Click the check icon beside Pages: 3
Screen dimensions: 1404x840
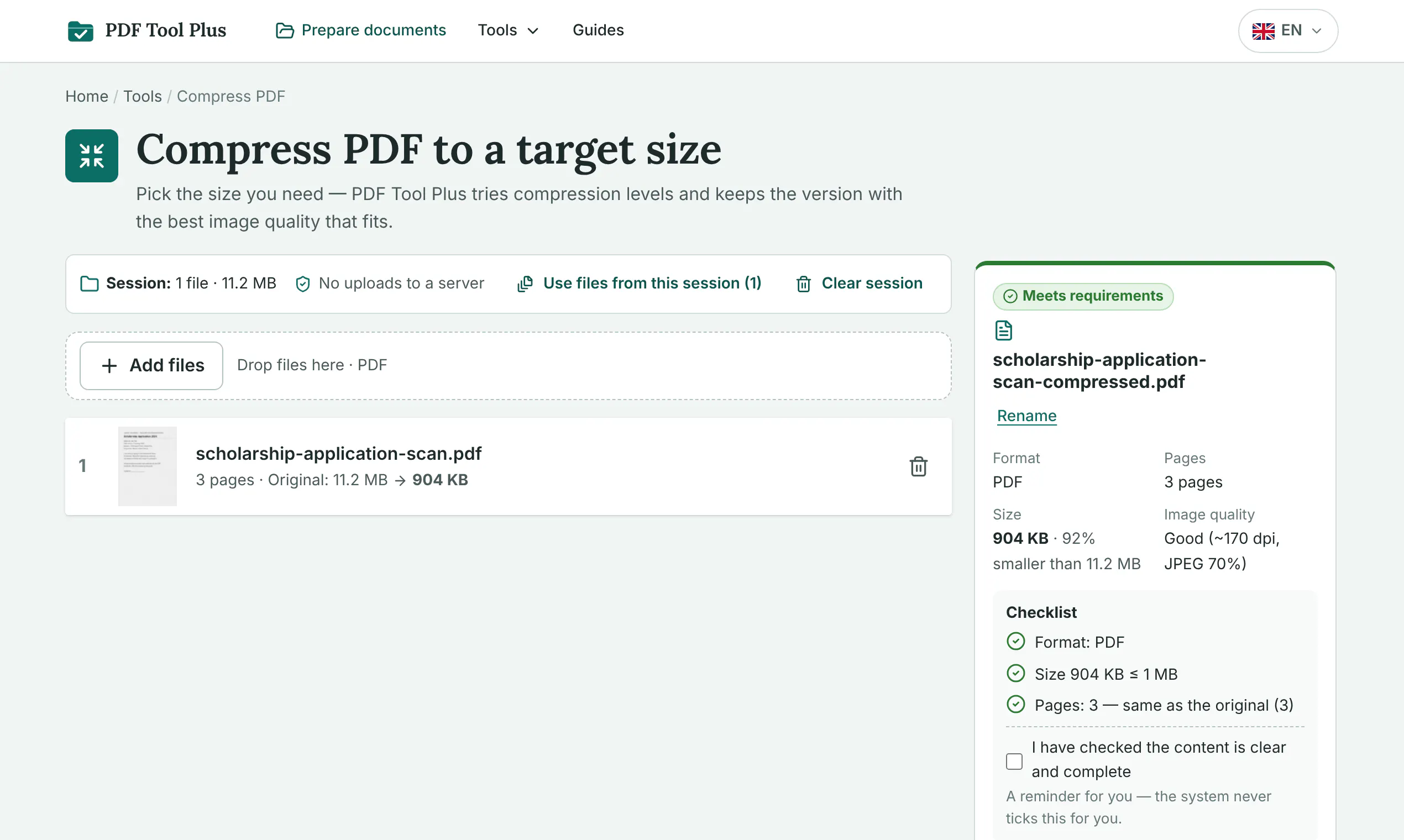pos(1015,704)
